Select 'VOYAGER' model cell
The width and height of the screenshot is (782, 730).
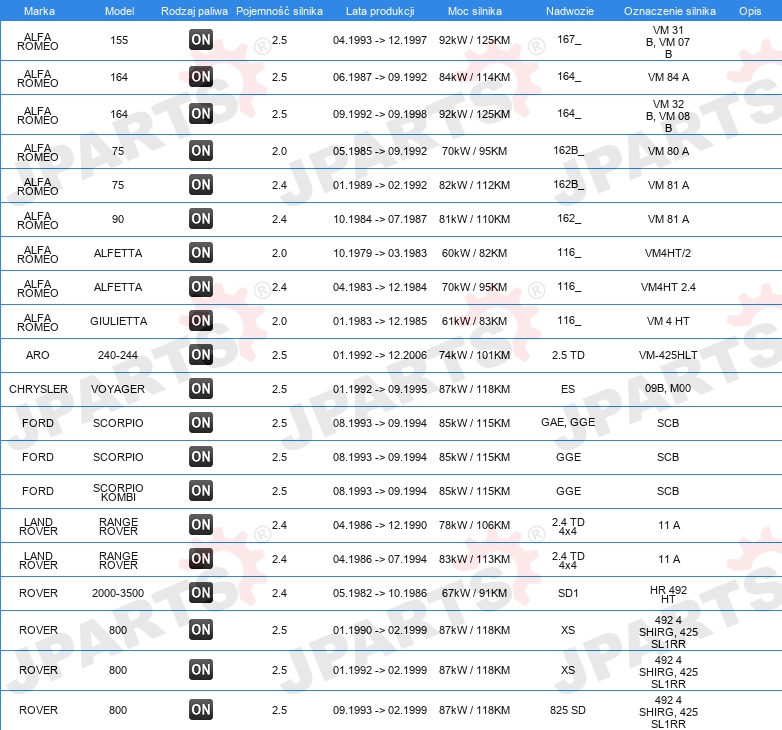tap(118, 389)
